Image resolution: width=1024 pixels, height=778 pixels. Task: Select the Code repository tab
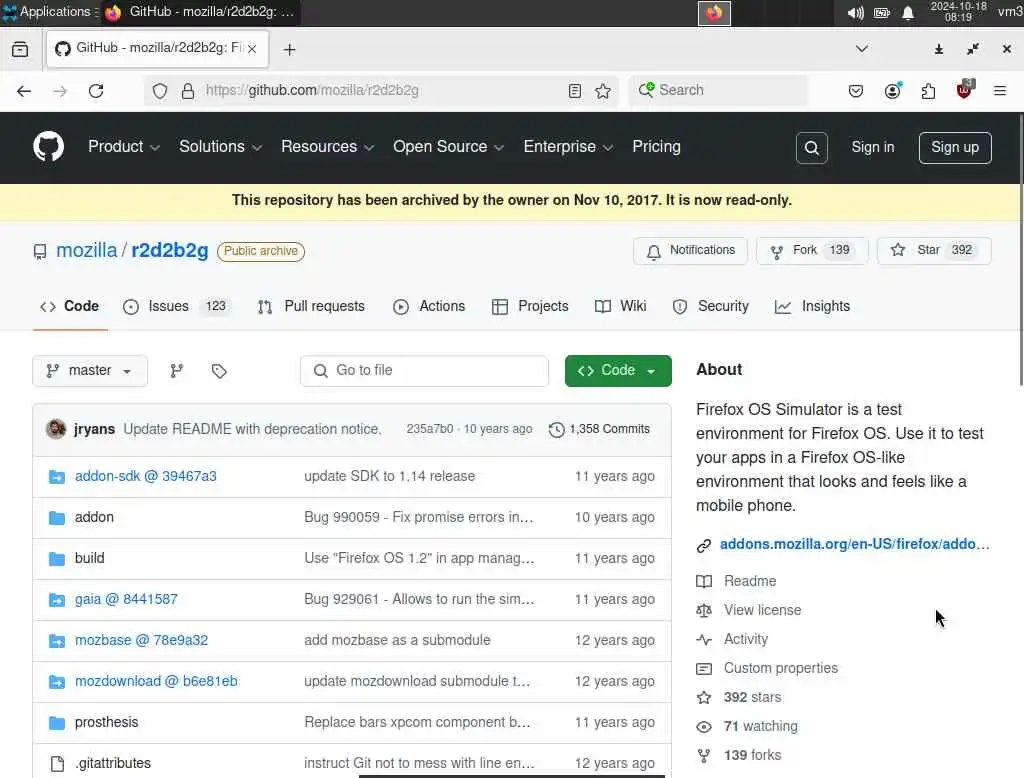pyautogui.click(x=70, y=306)
